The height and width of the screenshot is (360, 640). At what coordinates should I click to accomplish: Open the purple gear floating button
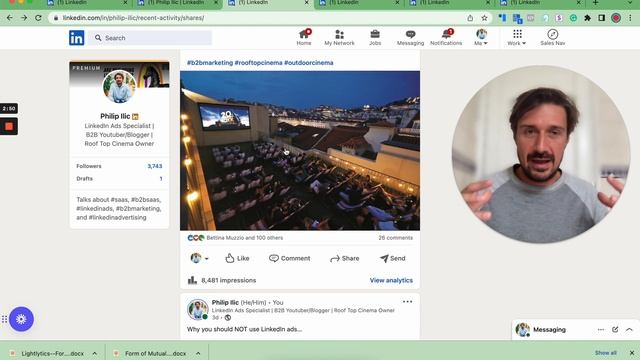click(x=21, y=319)
